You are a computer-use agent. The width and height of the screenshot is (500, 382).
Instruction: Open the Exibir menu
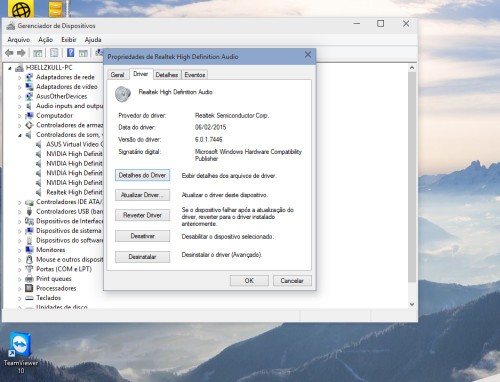(x=69, y=40)
